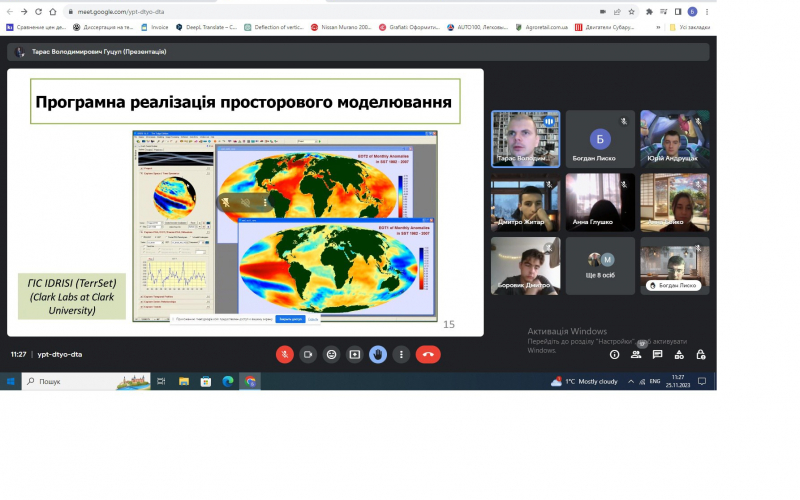Select Дмитро Житар's video tile
Screen dimensions: 800x500
point(526,203)
